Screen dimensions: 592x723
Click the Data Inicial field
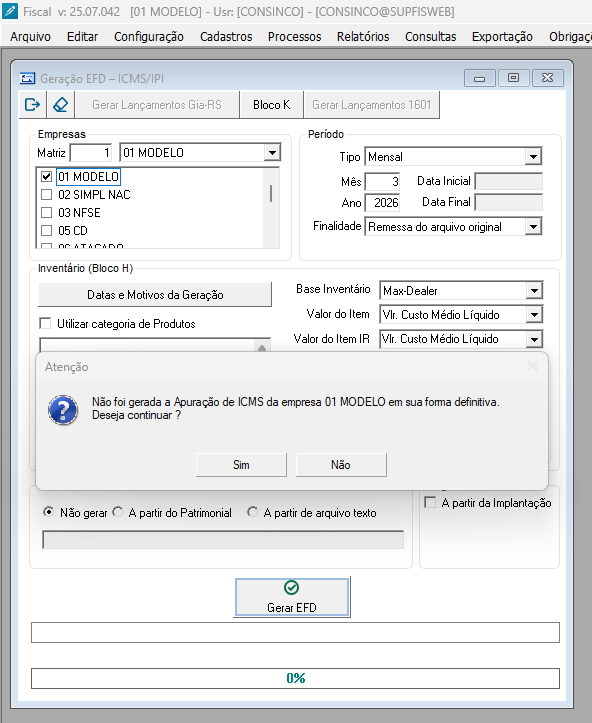tap(509, 181)
